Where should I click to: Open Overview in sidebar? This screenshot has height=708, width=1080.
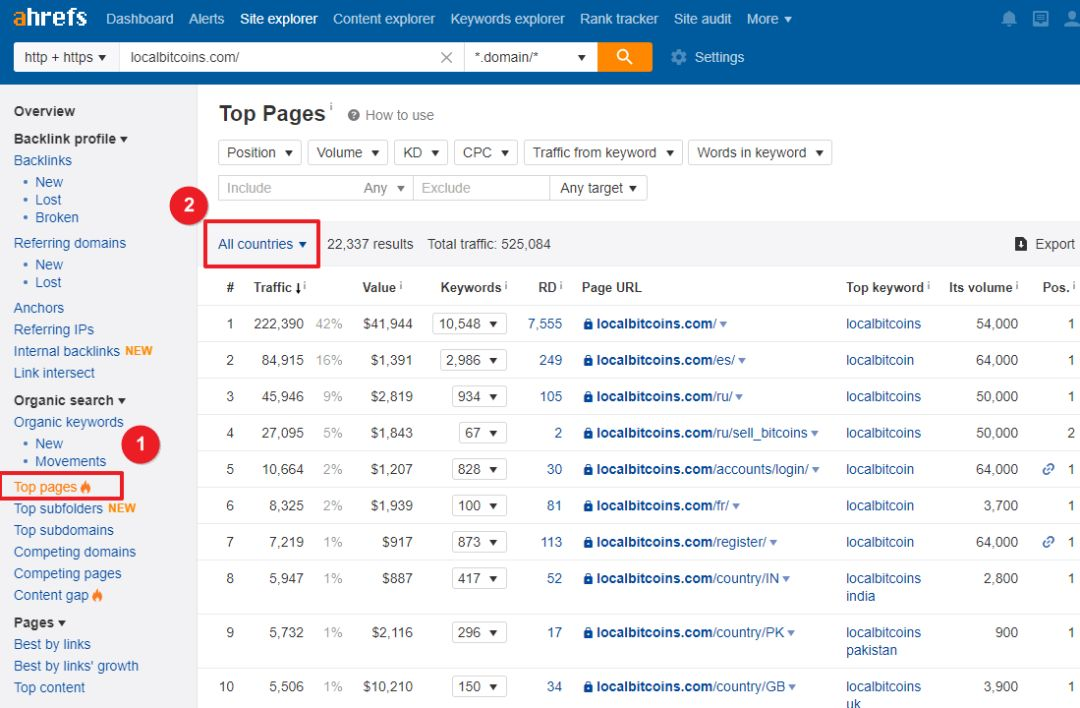(x=44, y=111)
